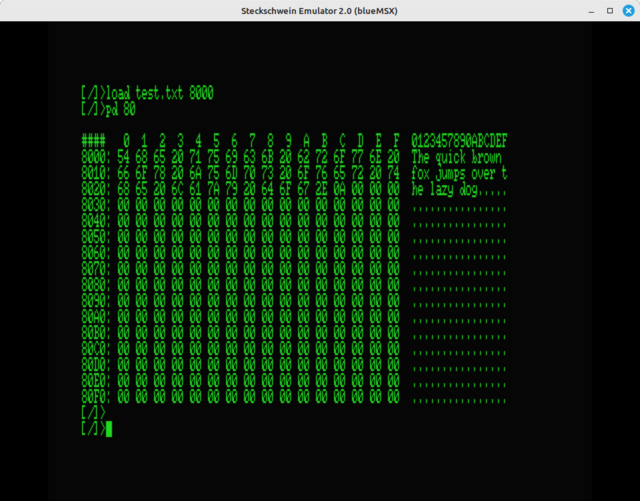Click the empty '[/]>' prompt above the cursor

point(93,412)
